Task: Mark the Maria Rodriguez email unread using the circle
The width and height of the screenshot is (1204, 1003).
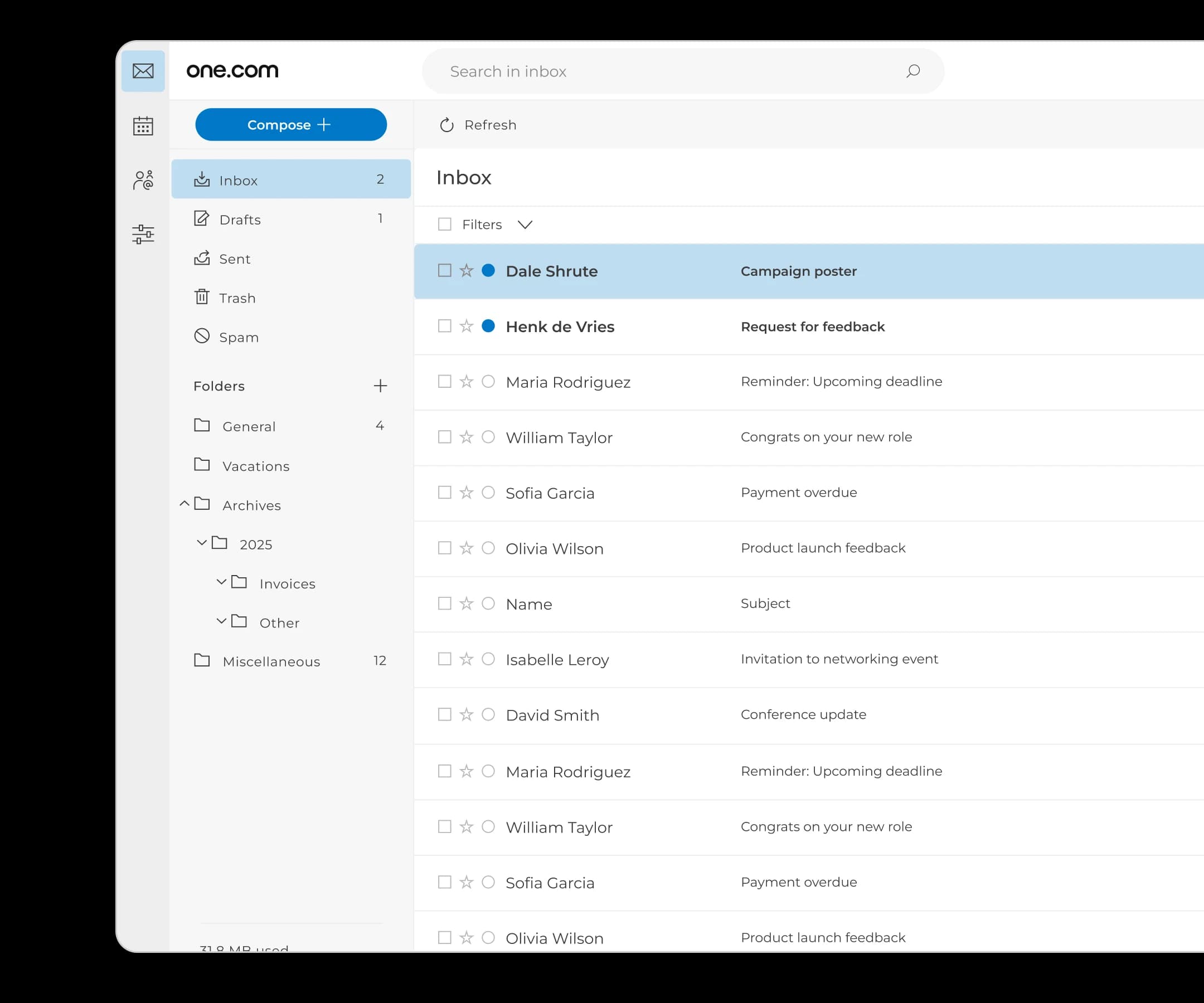Action: point(488,382)
